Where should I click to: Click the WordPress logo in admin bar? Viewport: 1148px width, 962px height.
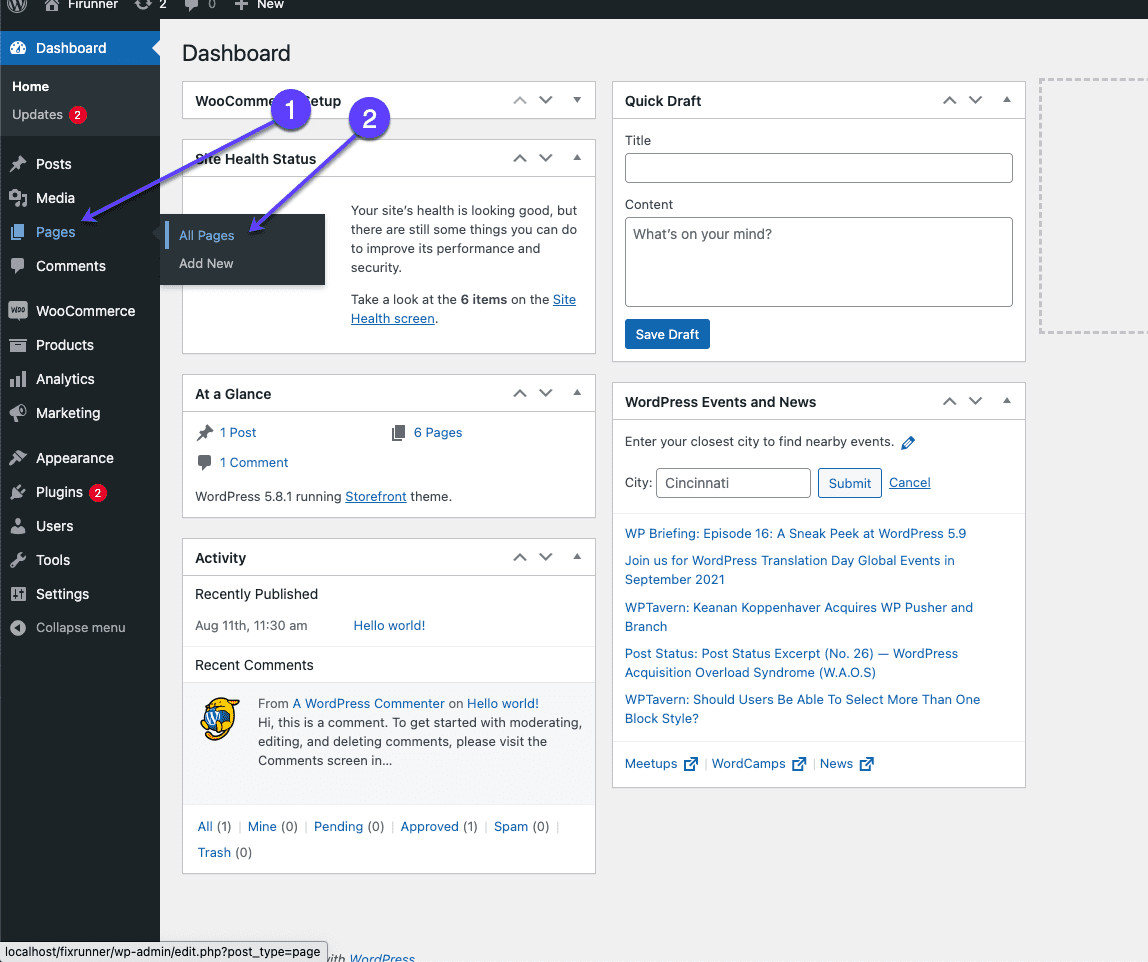pyautogui.click(x=18, y=5)
